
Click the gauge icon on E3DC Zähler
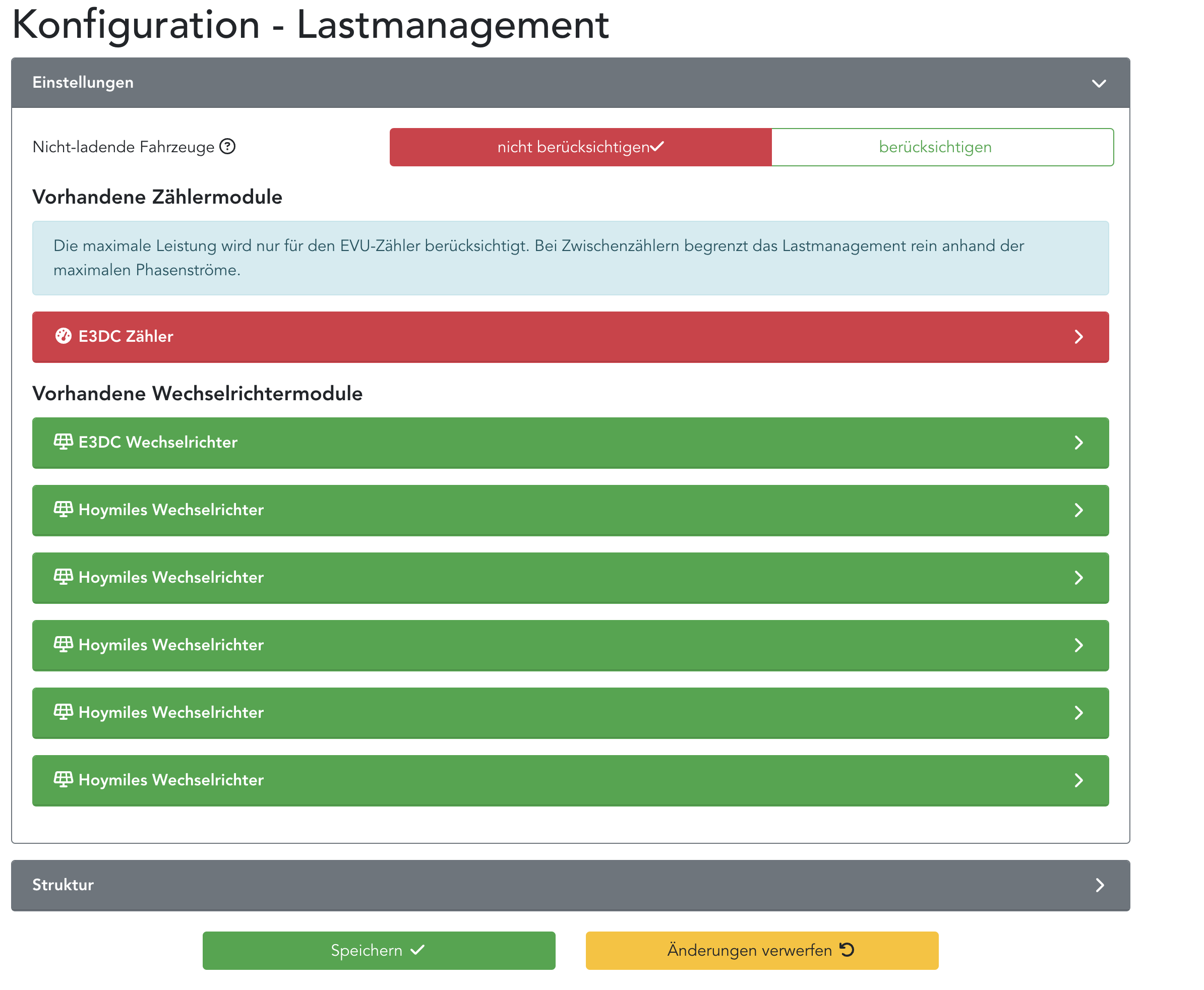tap(64, 336)
